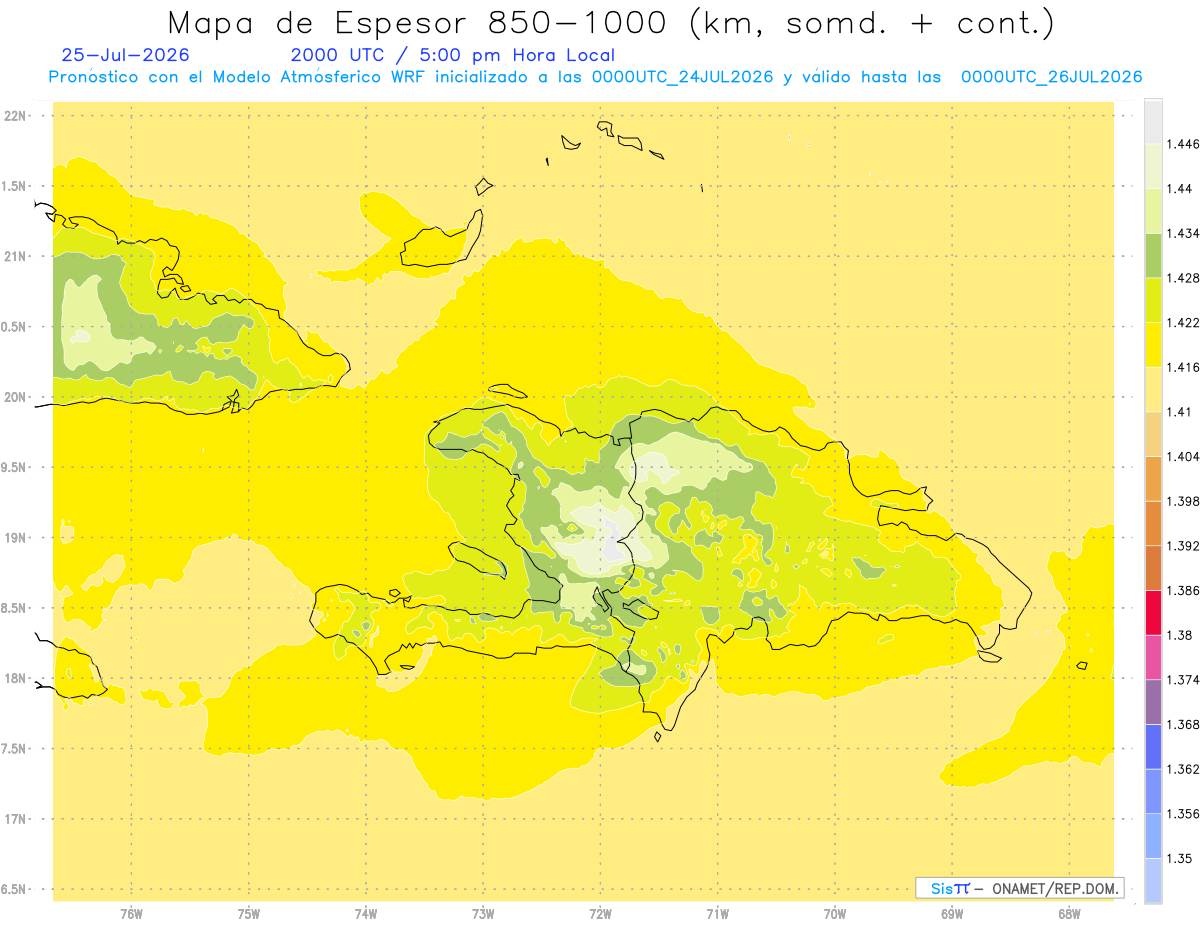Select legend value '1.35'
This screenshot has width=1200, height=927.
[1181, 858]
